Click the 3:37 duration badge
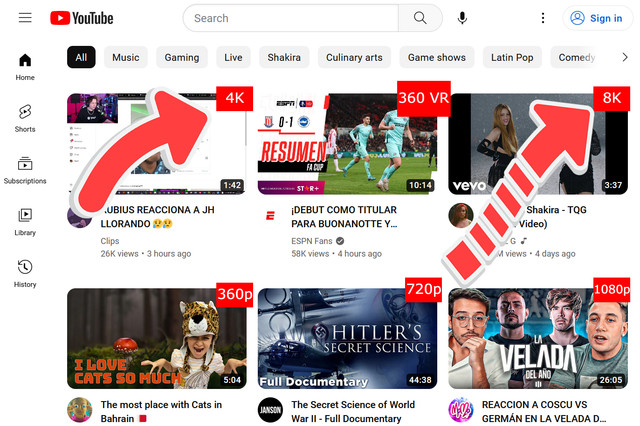The image size is (640, 426). click(613, 185)
